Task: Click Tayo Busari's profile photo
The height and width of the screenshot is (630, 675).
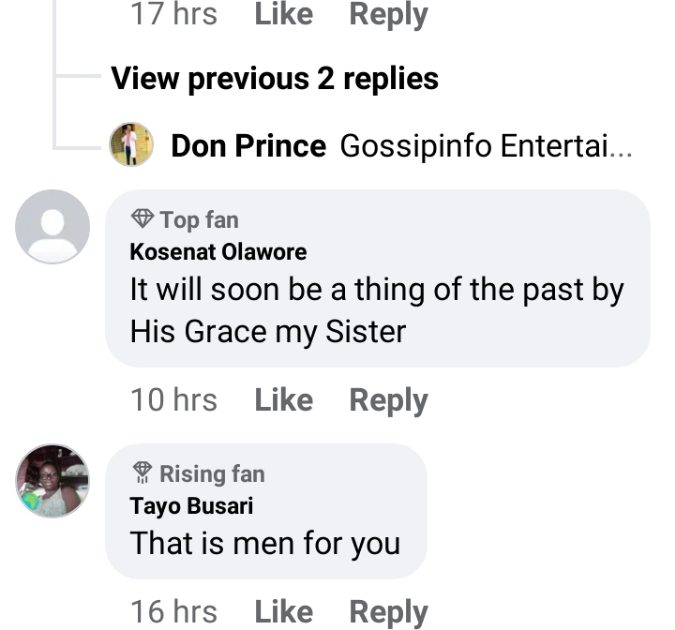Action: point(53,481)
